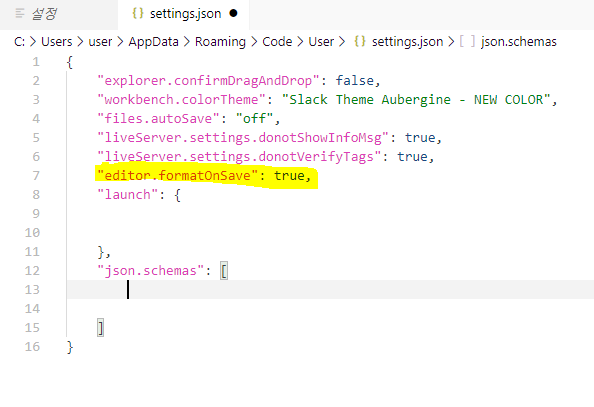594x407 pixels.
Task: Click the unsaved dot on settings.json tab
Action: pyautogui.click(x=234, y=14)
